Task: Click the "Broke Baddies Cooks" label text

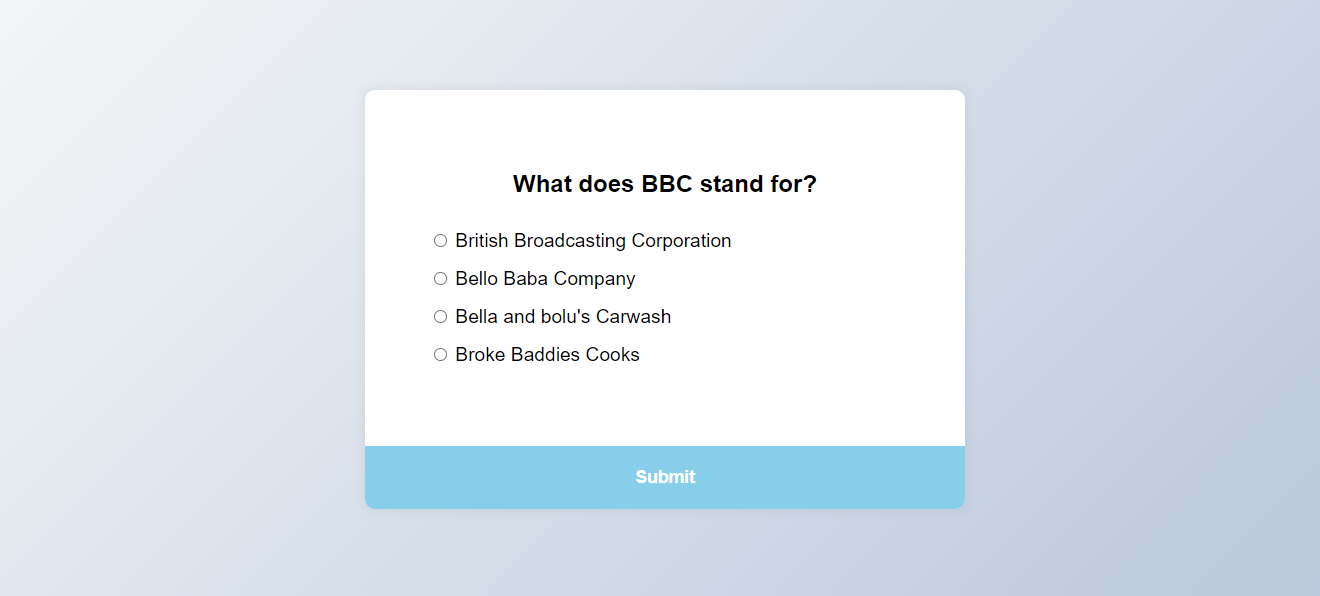Action: coord(547,355)
